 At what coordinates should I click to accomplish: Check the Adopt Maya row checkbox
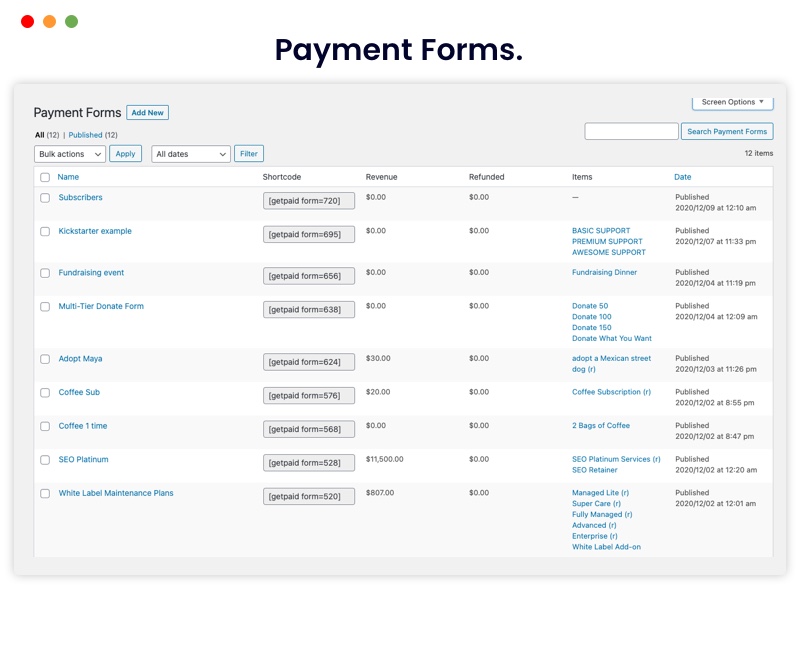click(45, 360)
